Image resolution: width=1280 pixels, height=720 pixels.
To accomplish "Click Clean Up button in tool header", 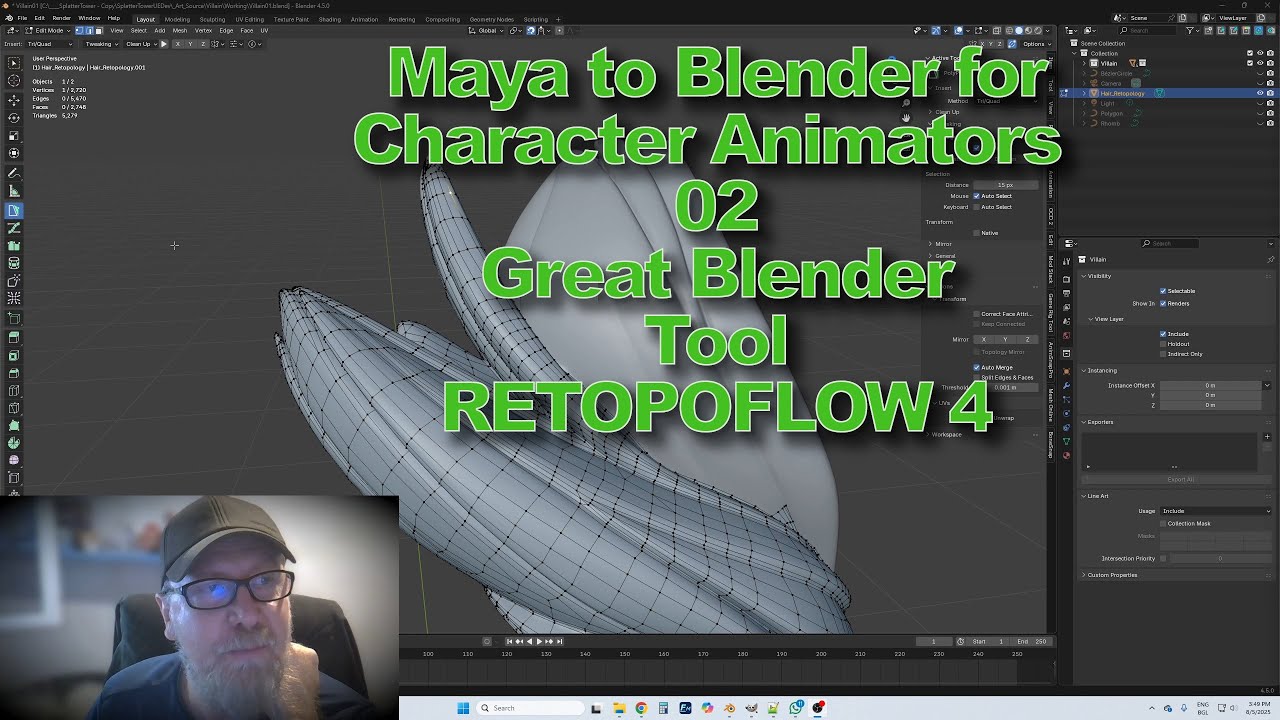I will (139, 44).
